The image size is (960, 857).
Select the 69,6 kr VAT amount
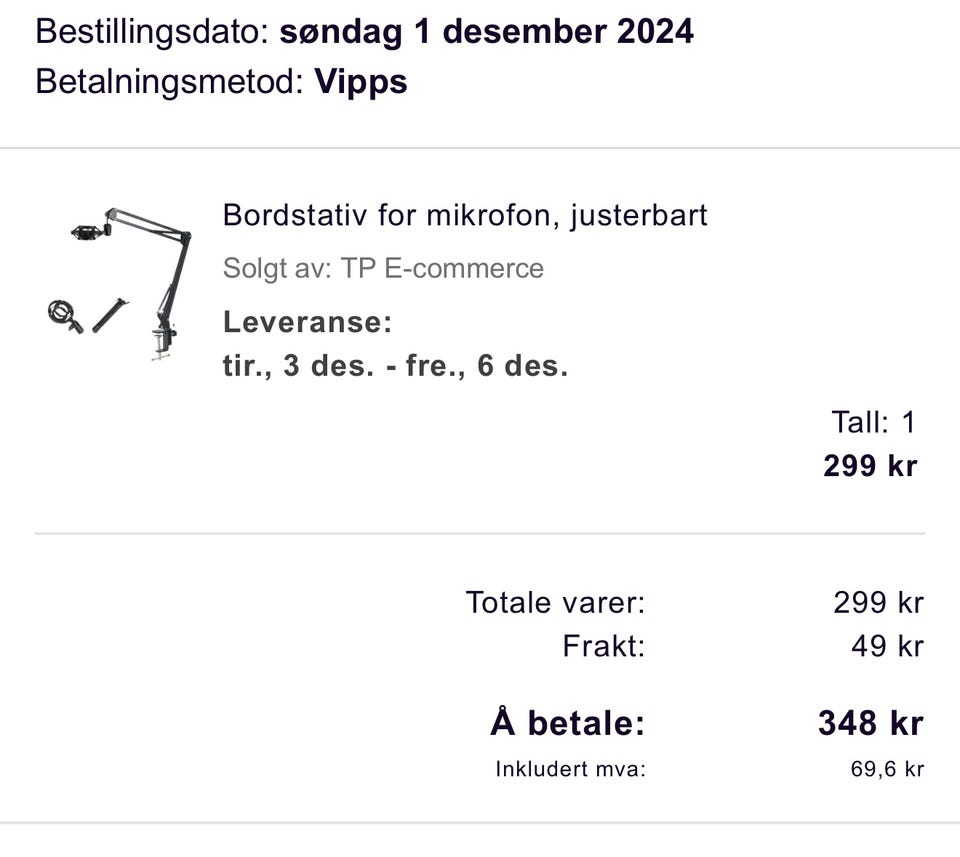[x=887, y=769]
